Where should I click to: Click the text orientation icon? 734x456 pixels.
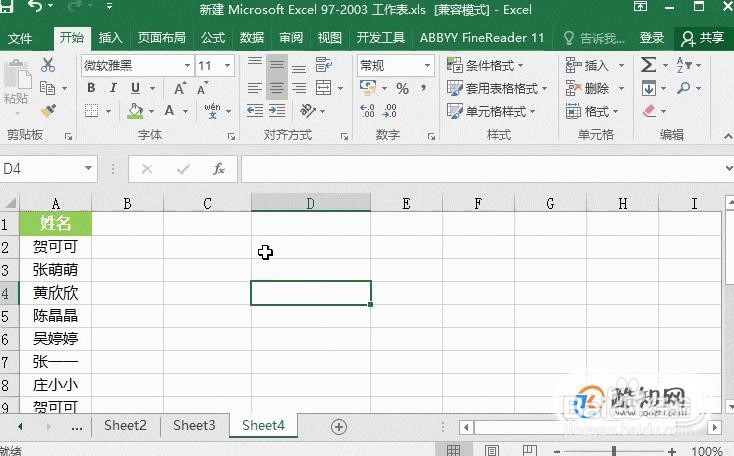click(308, 110)
